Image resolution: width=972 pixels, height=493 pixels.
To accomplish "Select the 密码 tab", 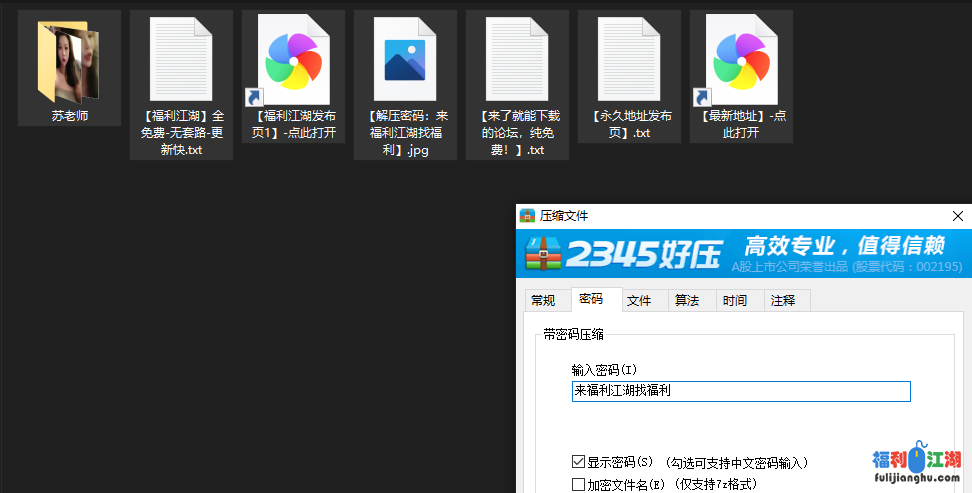I will click(x=590, y=300).
